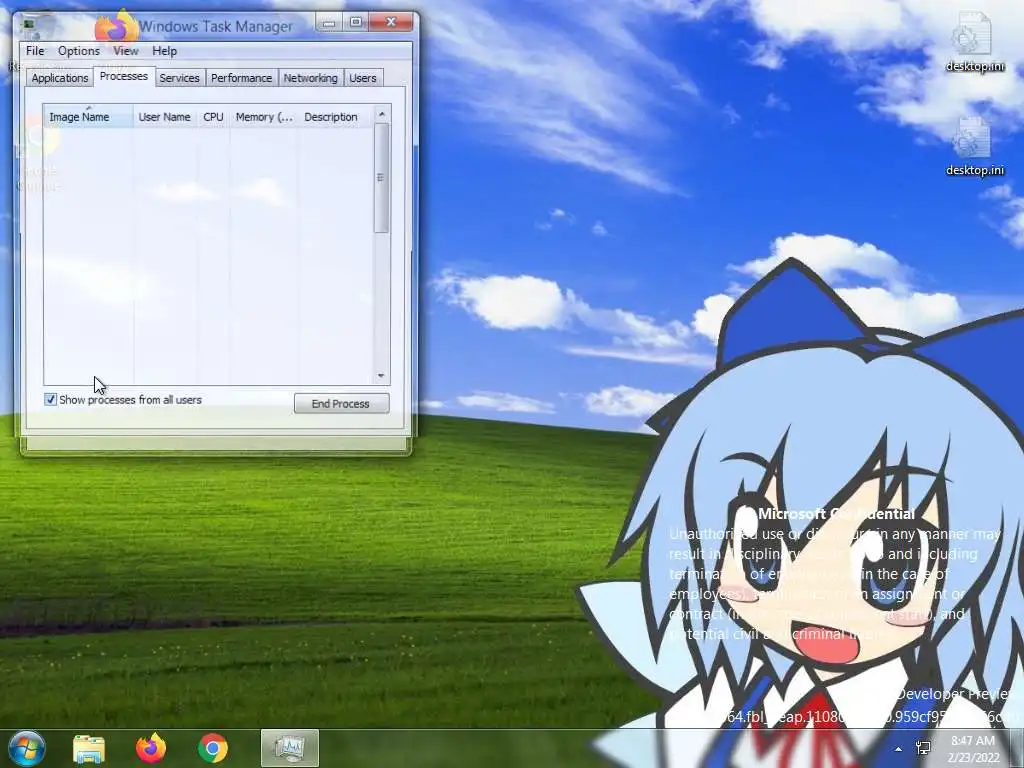
Task: Click the End Process button
Action: (x=341, y=404)
